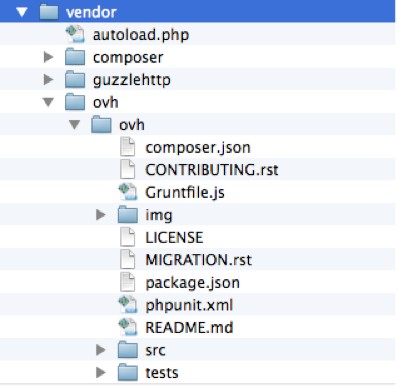
Task: Collapse the outer ovh folder triangle
Action: (x=49, y=102)
